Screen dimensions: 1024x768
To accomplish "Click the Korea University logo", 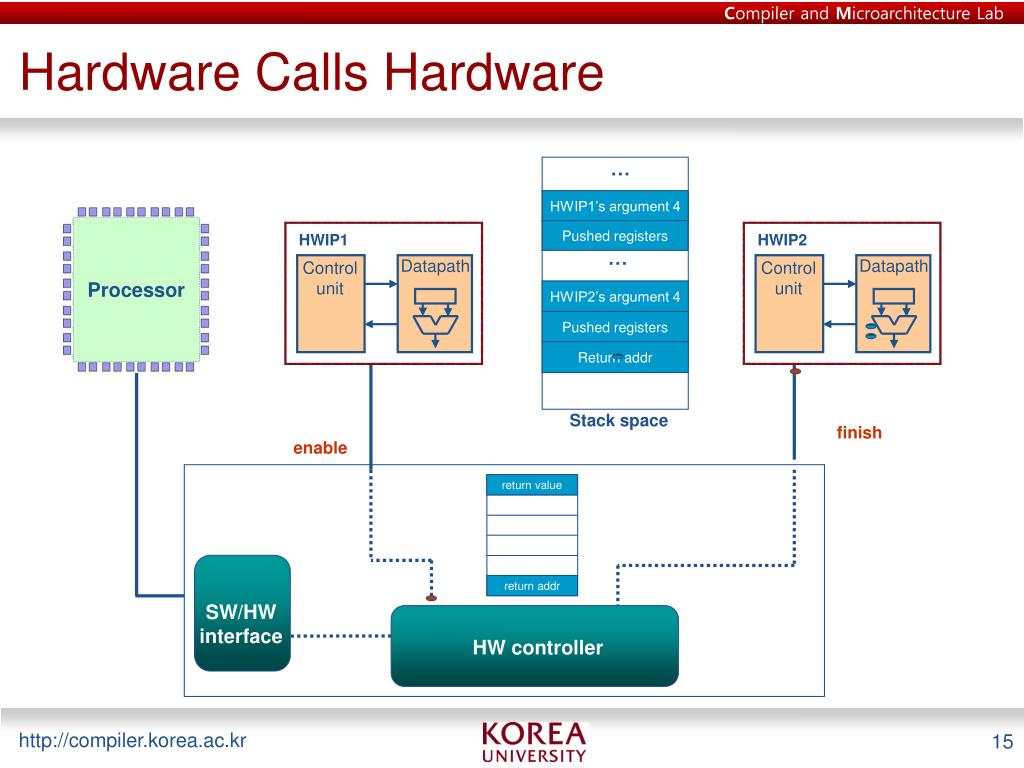I will coord(534,742).
